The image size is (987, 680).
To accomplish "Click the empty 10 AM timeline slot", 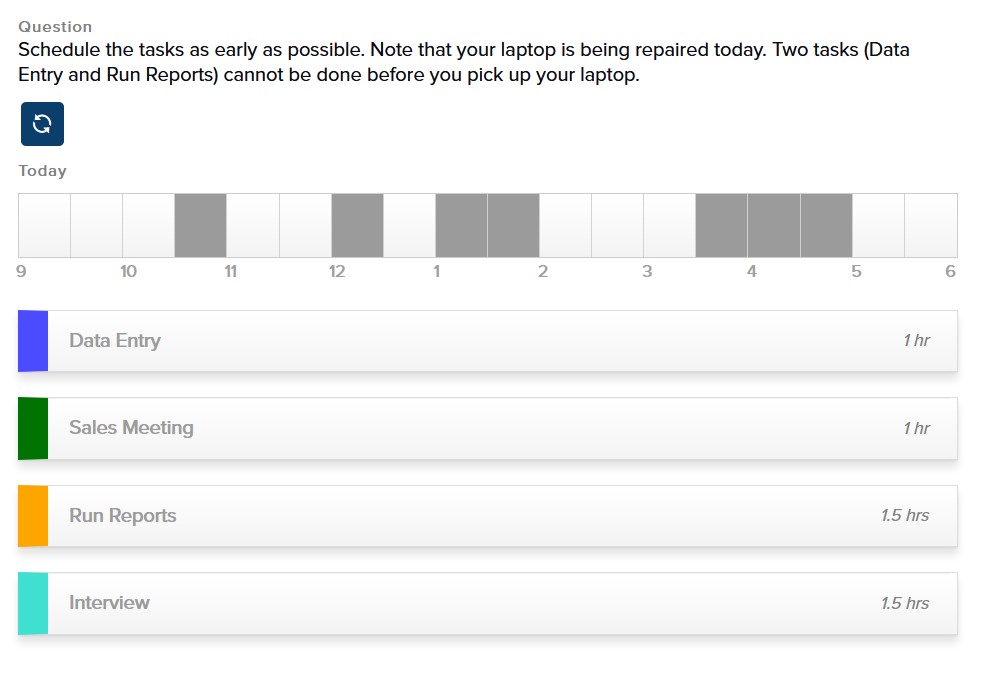I will pyautogui.click(x=148, y=224).
